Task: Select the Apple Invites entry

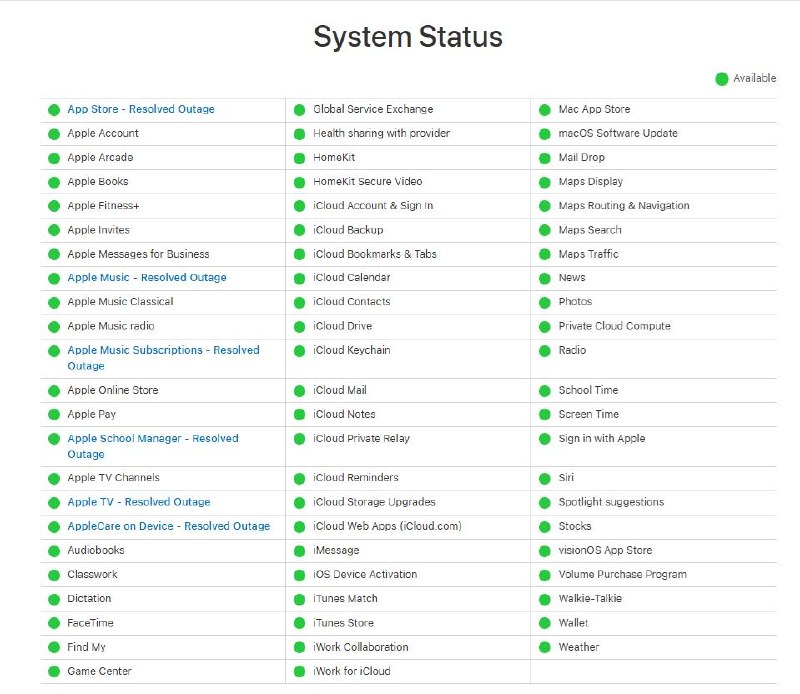Action: [98, 230]
